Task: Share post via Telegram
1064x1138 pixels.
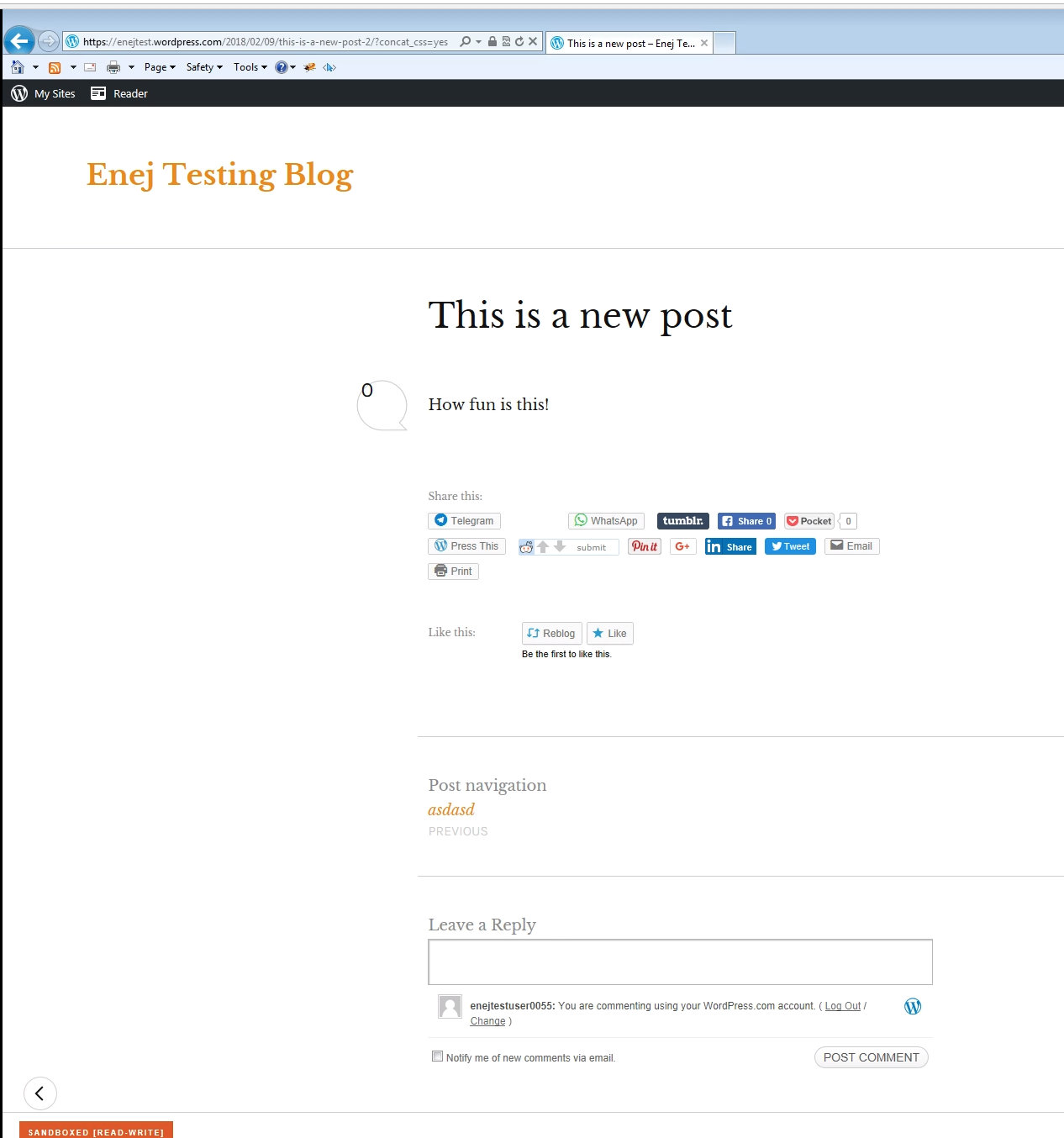Action: (464, 521)
